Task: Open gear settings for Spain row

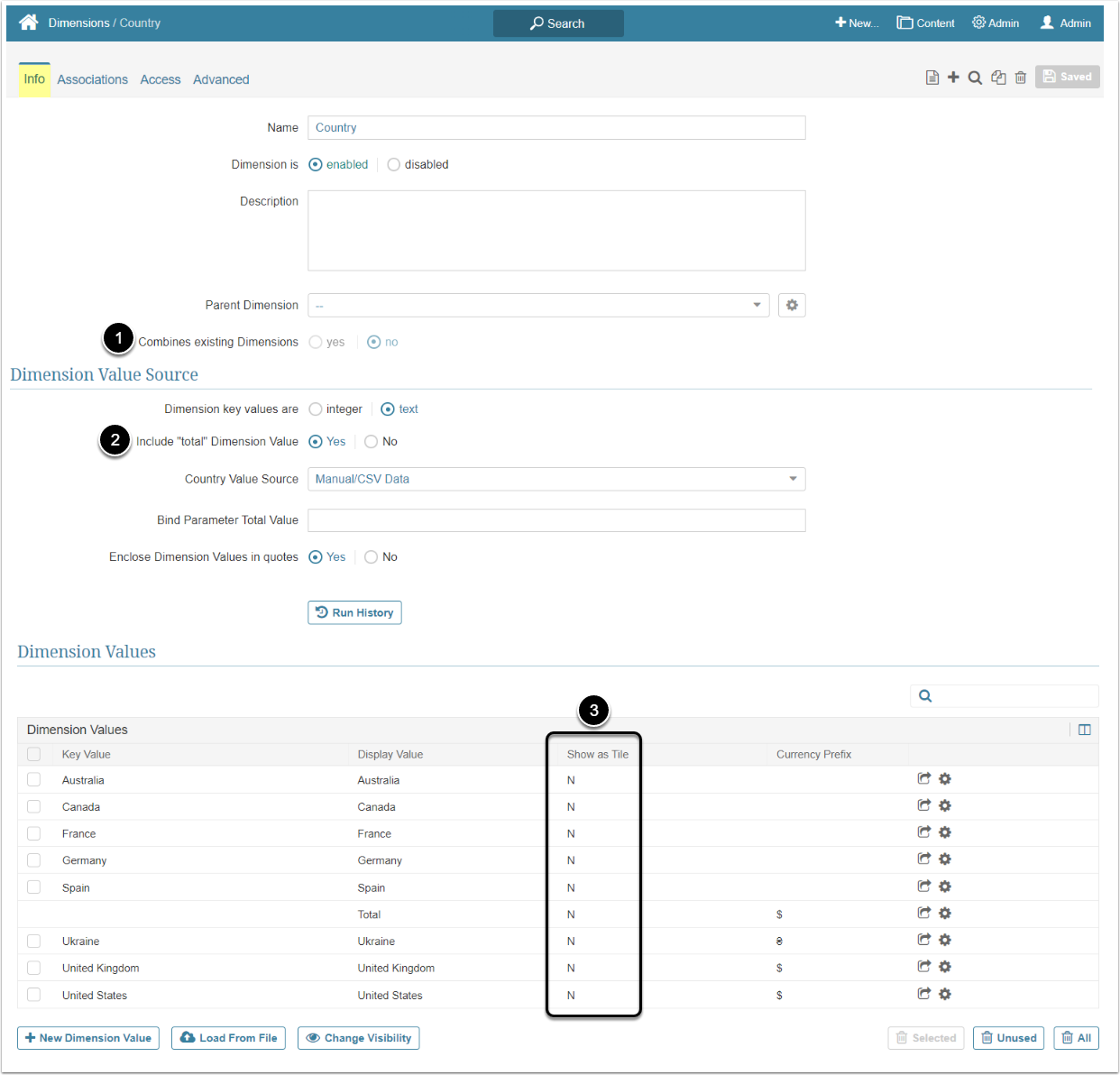Action: click(945, 886)
